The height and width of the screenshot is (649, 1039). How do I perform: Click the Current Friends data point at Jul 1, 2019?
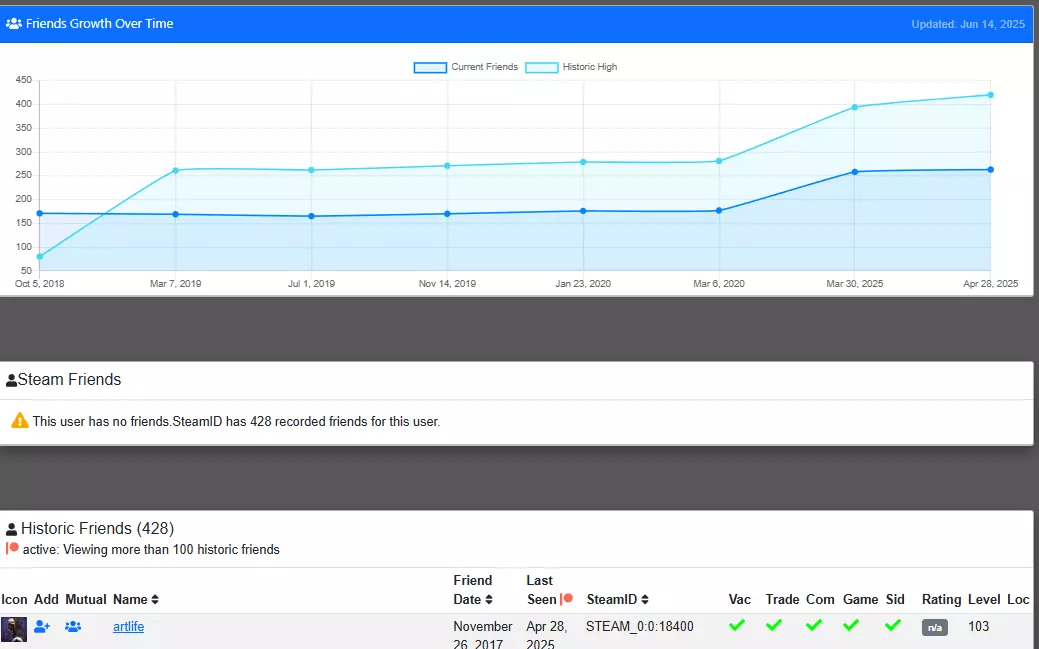[x=311, y=216]
